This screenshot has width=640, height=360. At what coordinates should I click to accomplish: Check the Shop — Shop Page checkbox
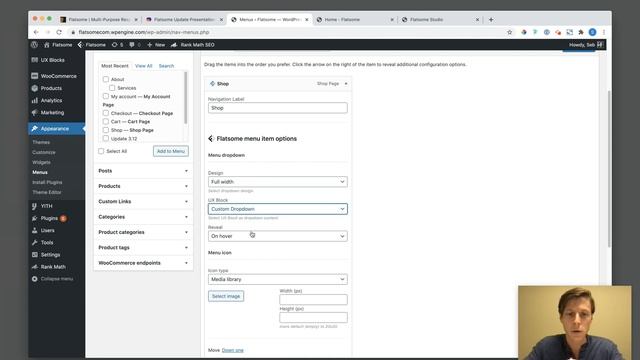[x=106, y=130]
